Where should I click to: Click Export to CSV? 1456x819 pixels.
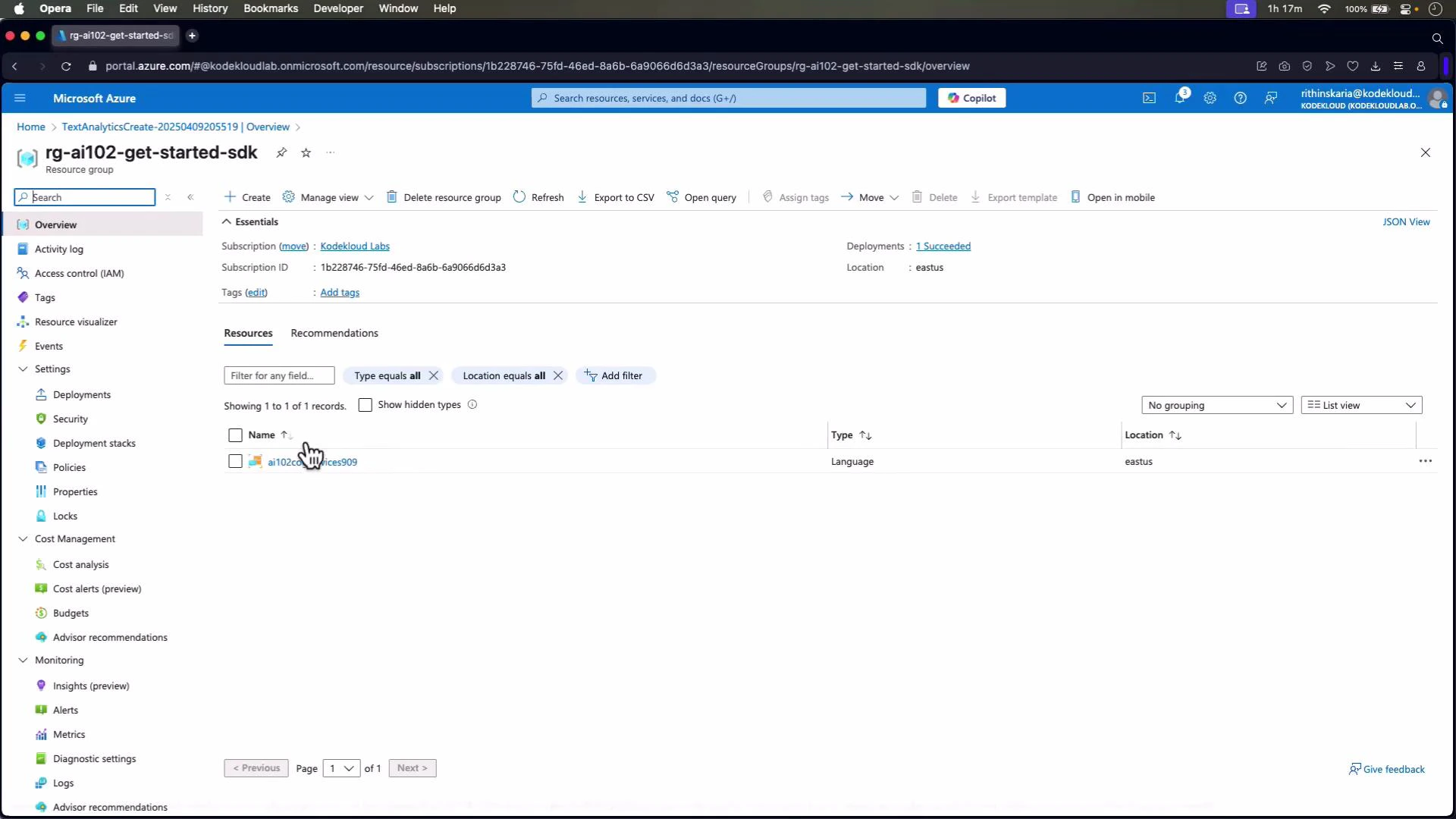(x=616, y=197)
